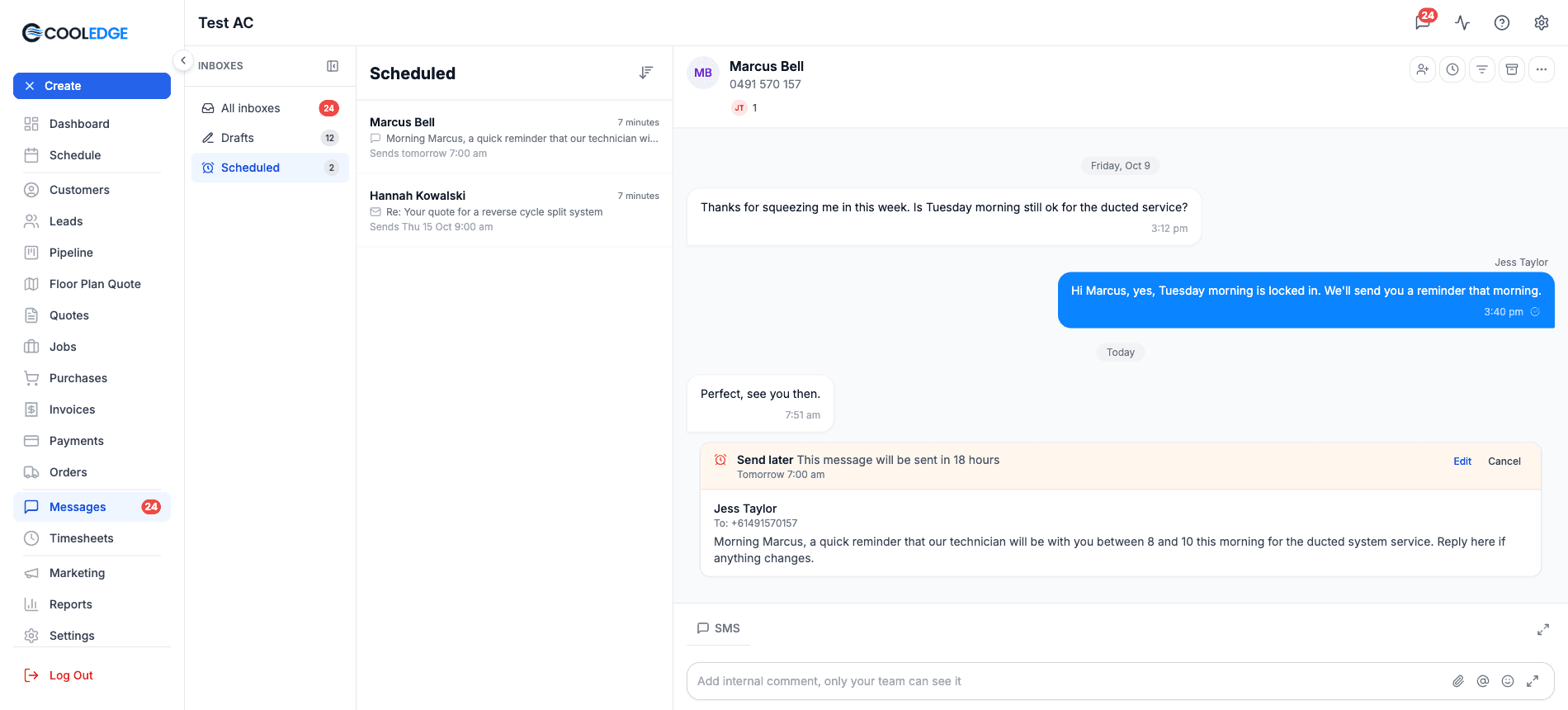Open the Customers page
1568x710 pixels.
click(92, 190)
